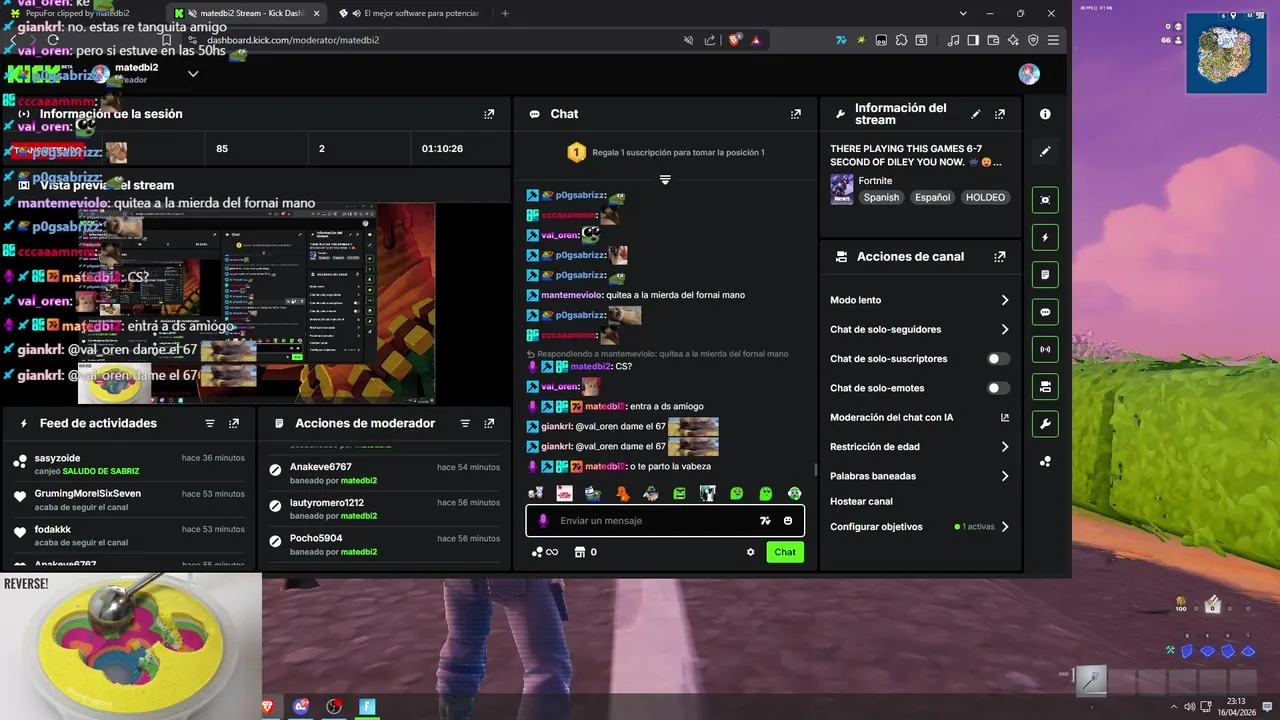Click GrumingMorelSixSeven in the activity feed
Screen dimensions: 1280x720
(88, 494)
